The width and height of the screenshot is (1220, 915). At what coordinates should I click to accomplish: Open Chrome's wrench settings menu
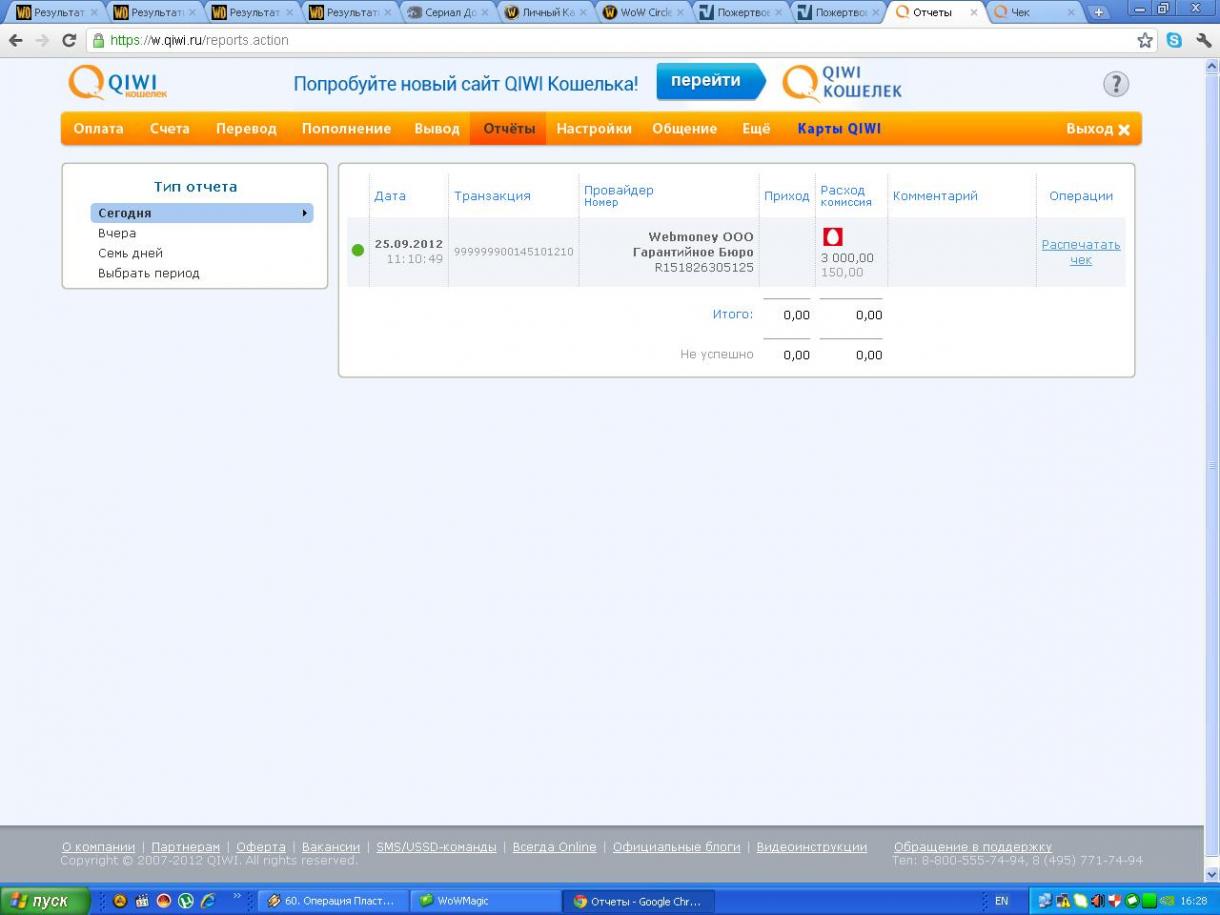click(1203, 41)
